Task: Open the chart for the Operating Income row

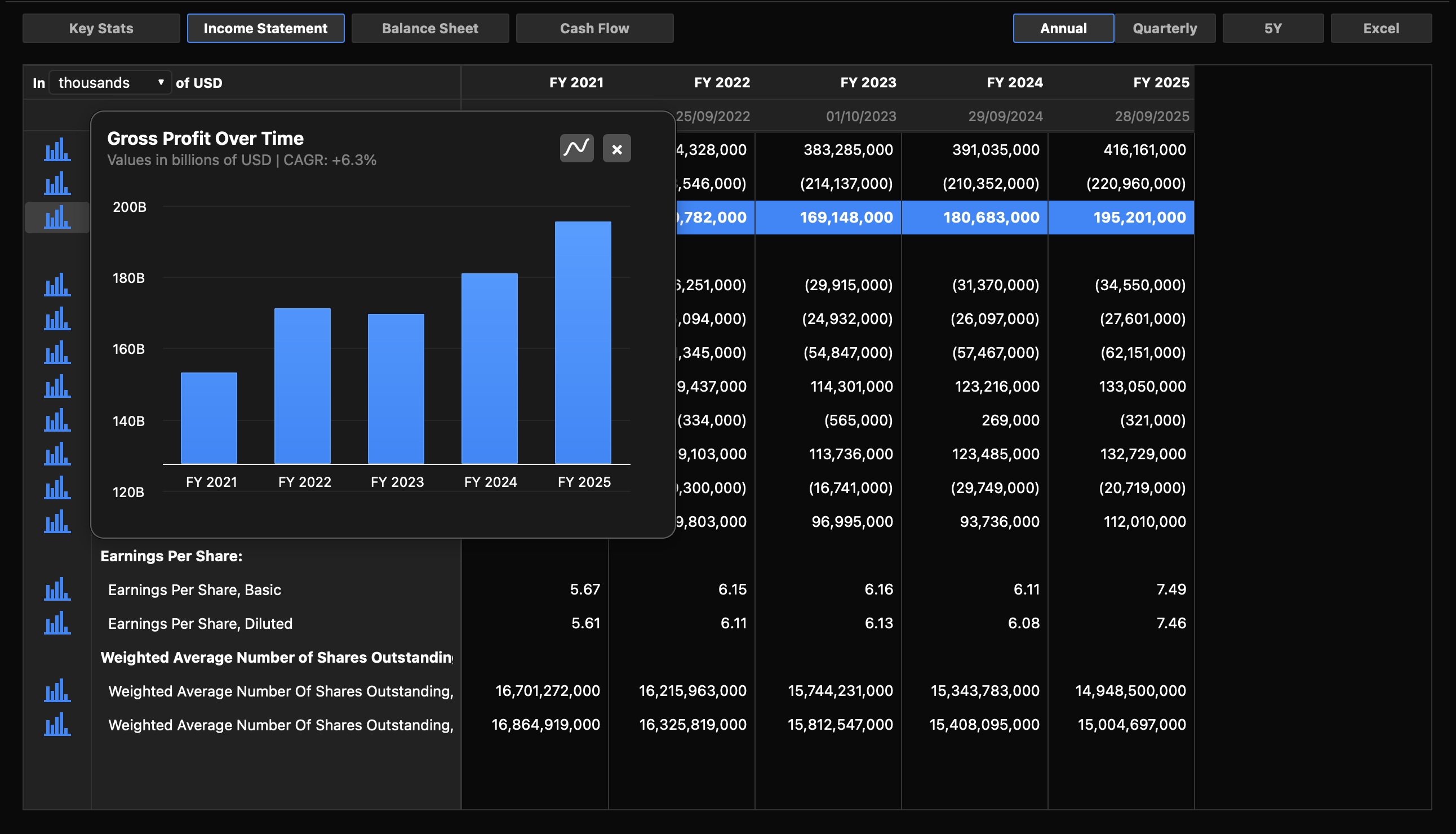Action: click(57, 387)
